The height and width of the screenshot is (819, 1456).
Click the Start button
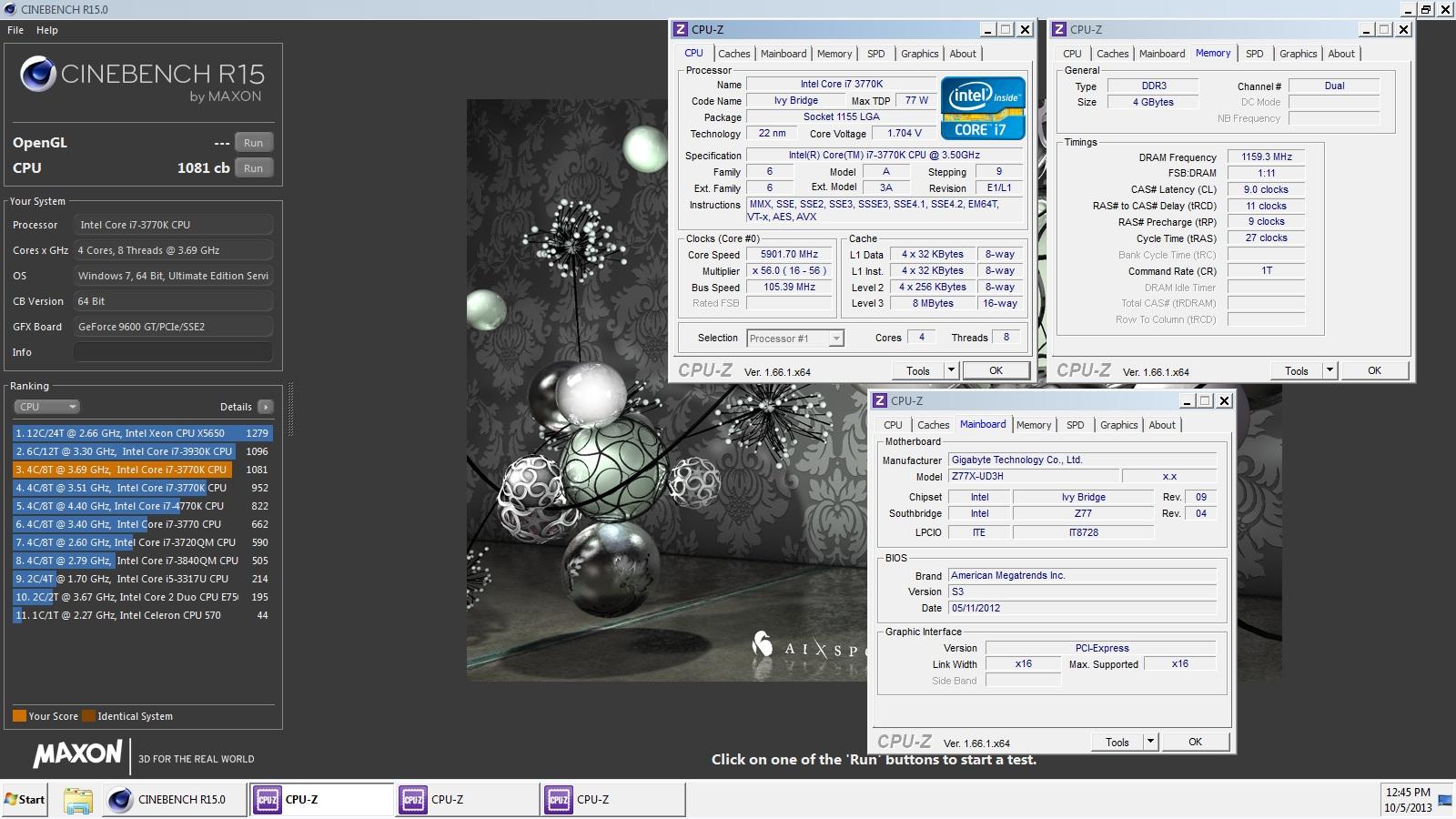click(x=25, y=799)
